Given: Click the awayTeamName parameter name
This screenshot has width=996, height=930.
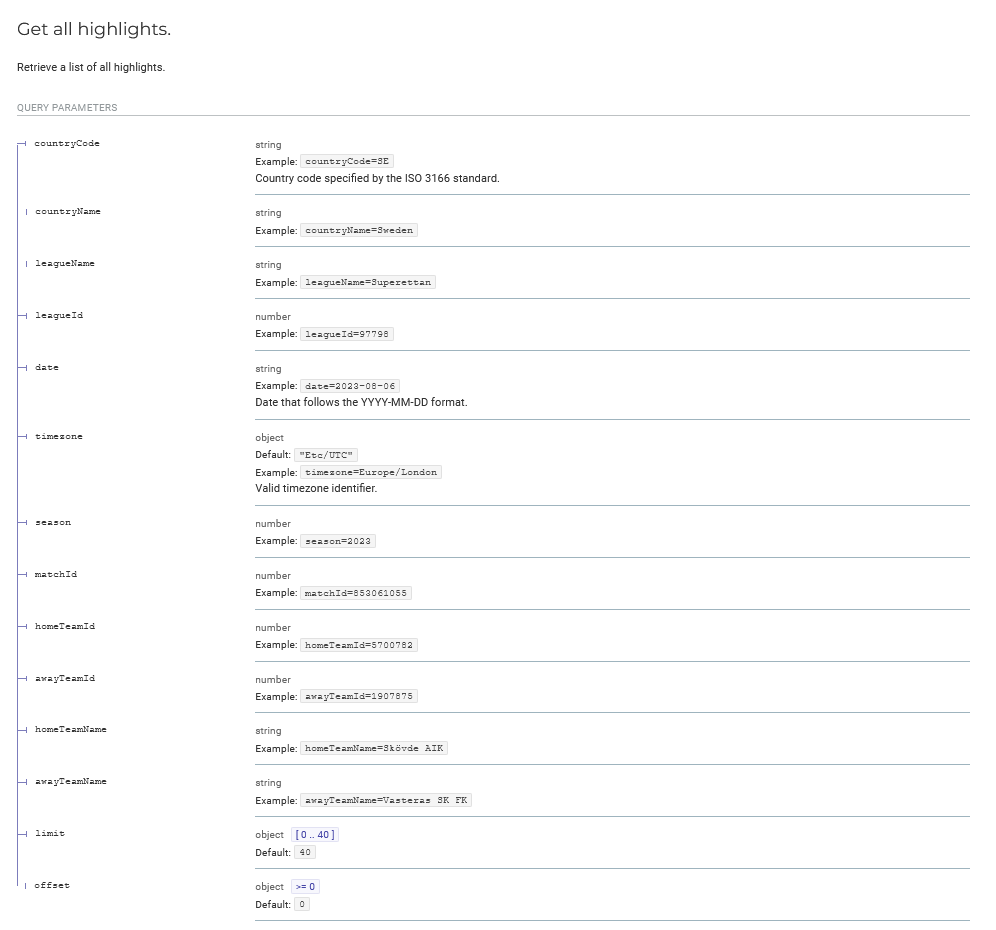Looking at the screenshot, I should tap(71, 782).
